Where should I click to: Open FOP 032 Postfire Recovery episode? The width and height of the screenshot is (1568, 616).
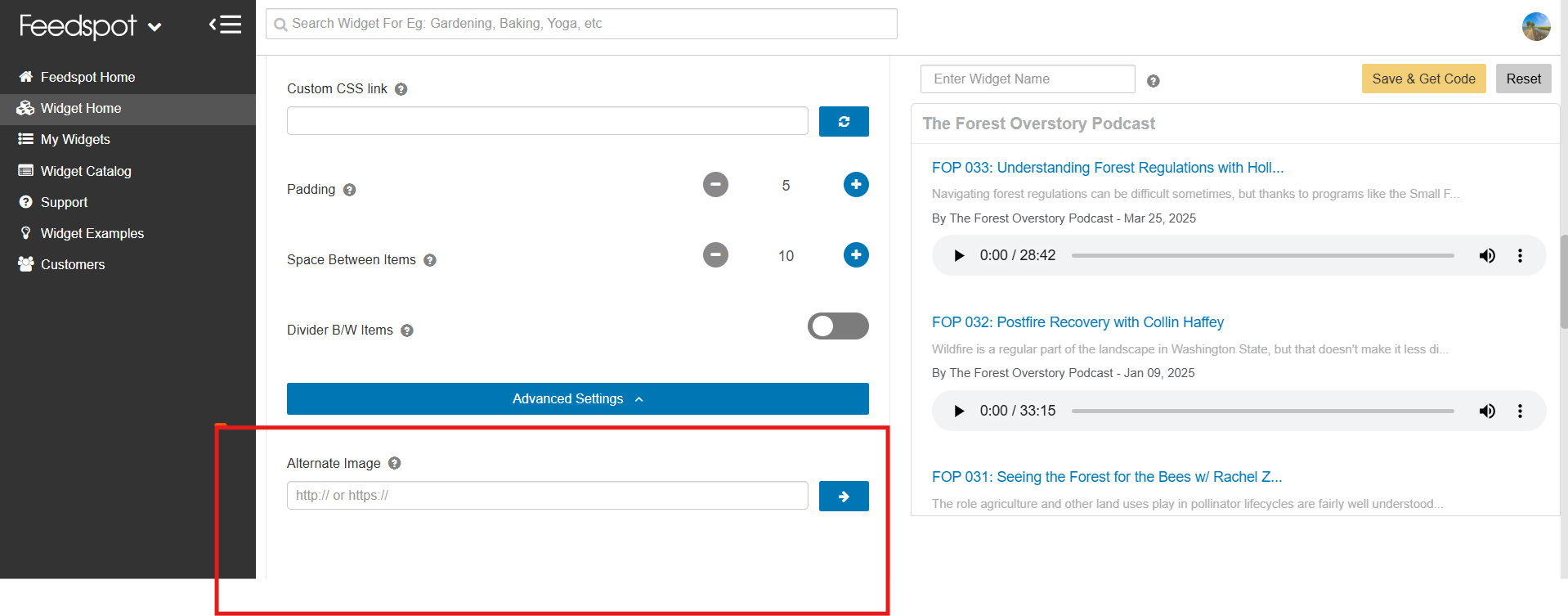tap(1077, 322)
